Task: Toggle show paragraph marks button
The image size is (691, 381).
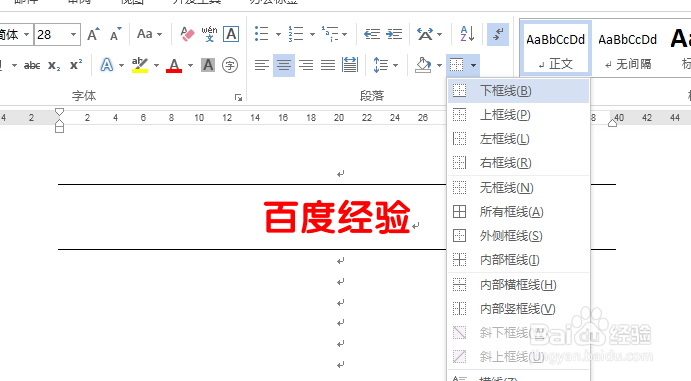Action: [498, 34]
